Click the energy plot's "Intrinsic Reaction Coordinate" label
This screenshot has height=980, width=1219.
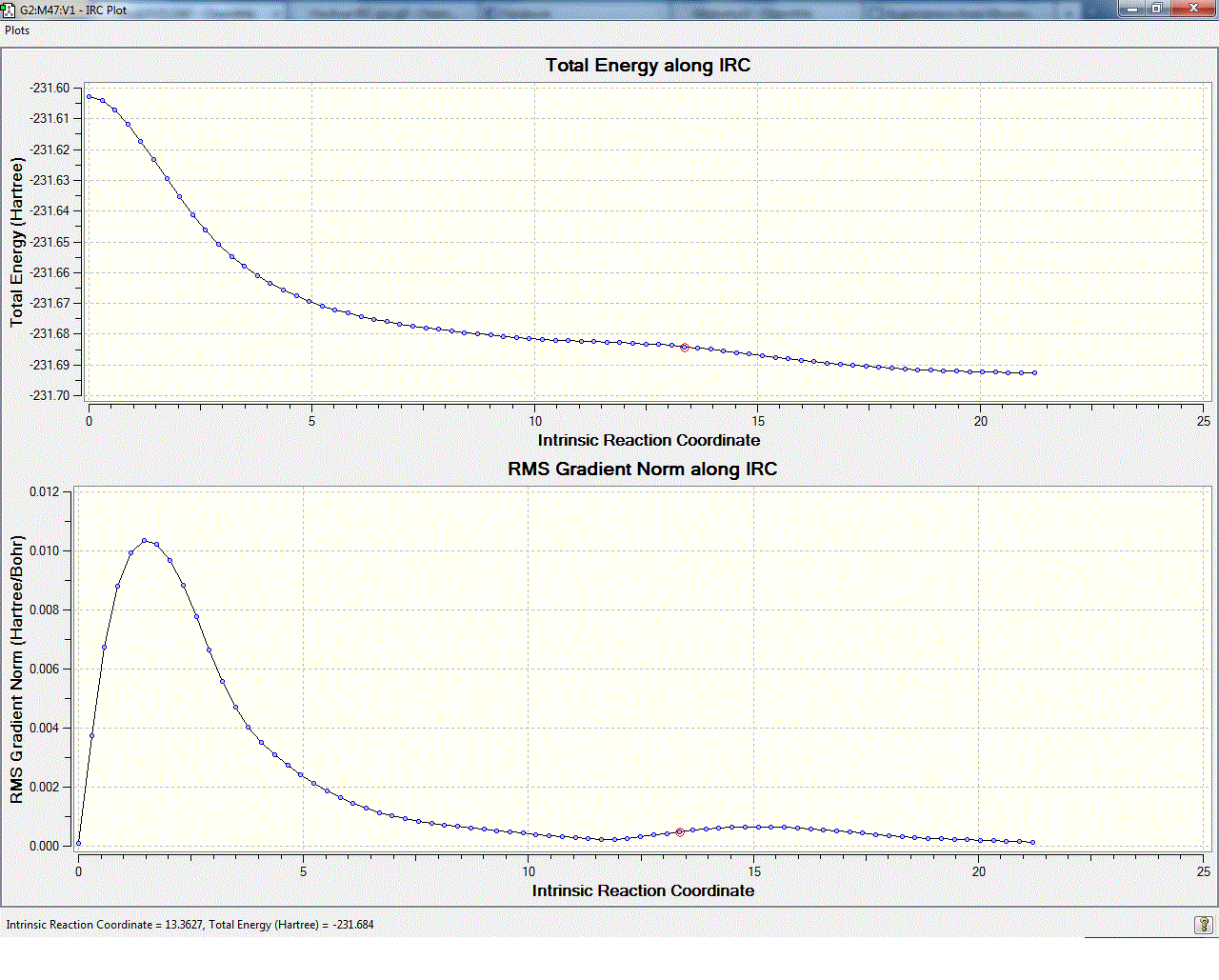click(x=649, y=440)
